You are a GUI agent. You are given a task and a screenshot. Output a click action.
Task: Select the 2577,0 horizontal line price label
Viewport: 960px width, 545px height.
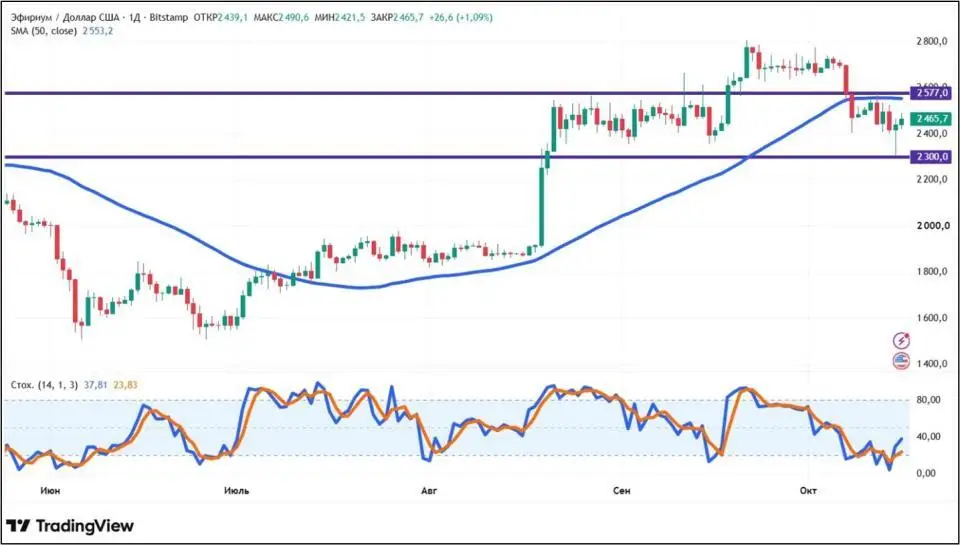931,93
